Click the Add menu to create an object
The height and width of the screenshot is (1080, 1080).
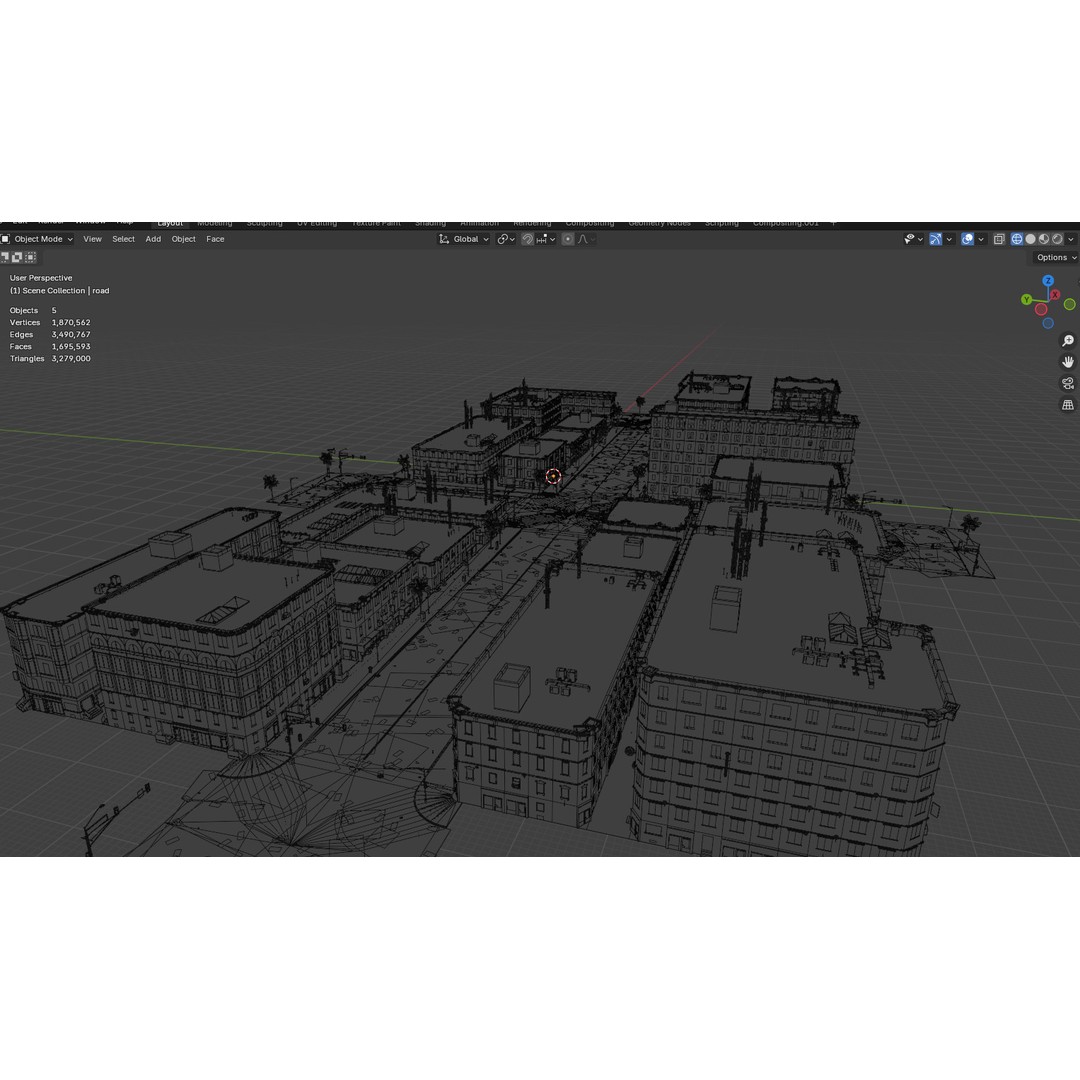pyautogui.click(x=152, y=239)
